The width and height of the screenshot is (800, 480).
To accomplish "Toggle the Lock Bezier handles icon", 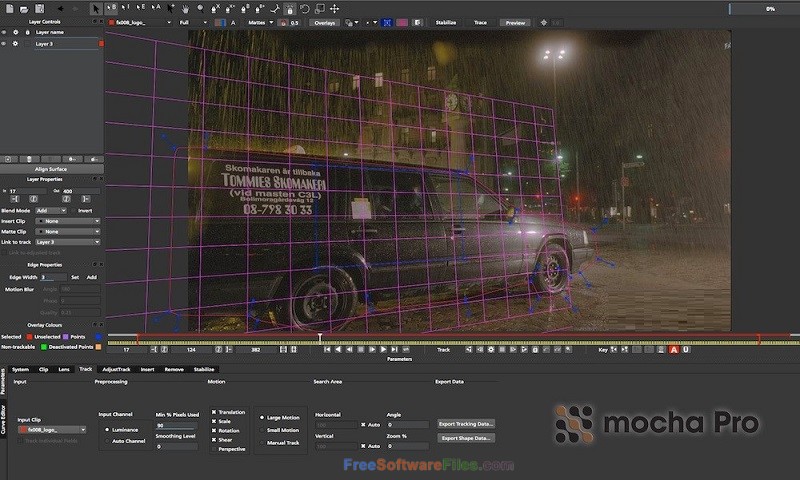I will pyautogui.click(x=290, y=9).
